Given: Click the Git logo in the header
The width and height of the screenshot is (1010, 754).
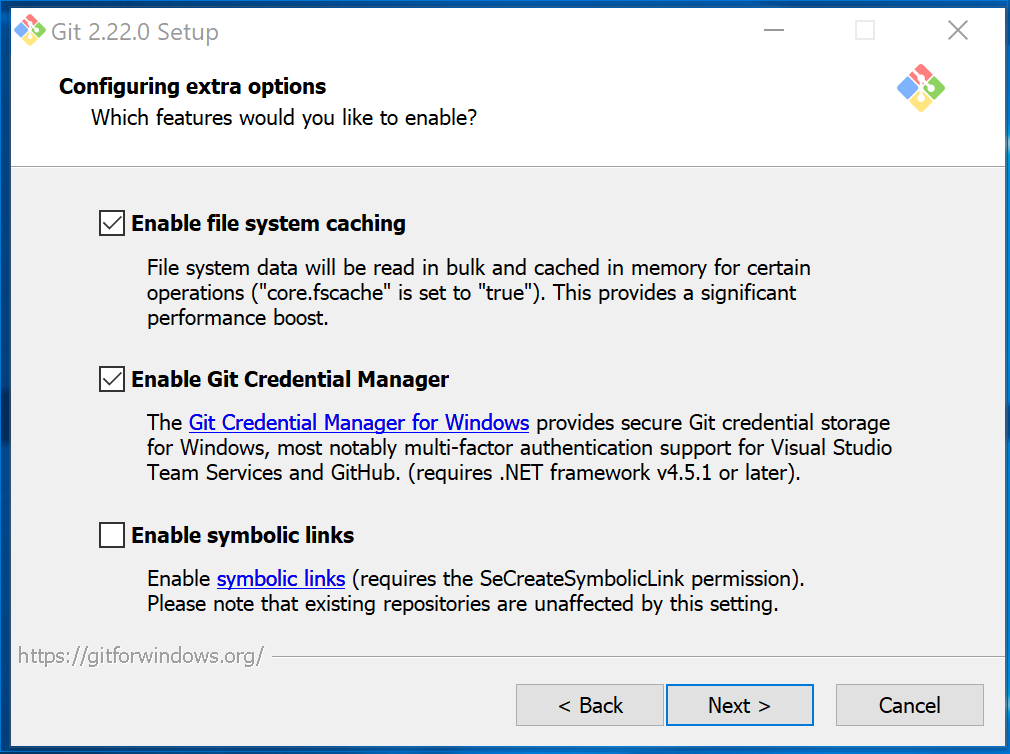Looking at the screenshot, I should 921,88.
